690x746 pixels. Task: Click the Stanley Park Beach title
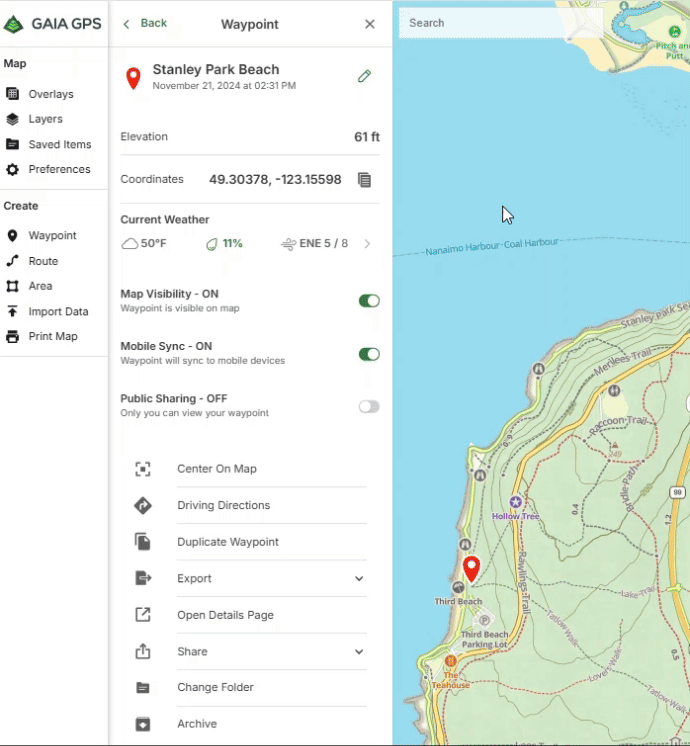pyautogui.click(x=216, y=69)
